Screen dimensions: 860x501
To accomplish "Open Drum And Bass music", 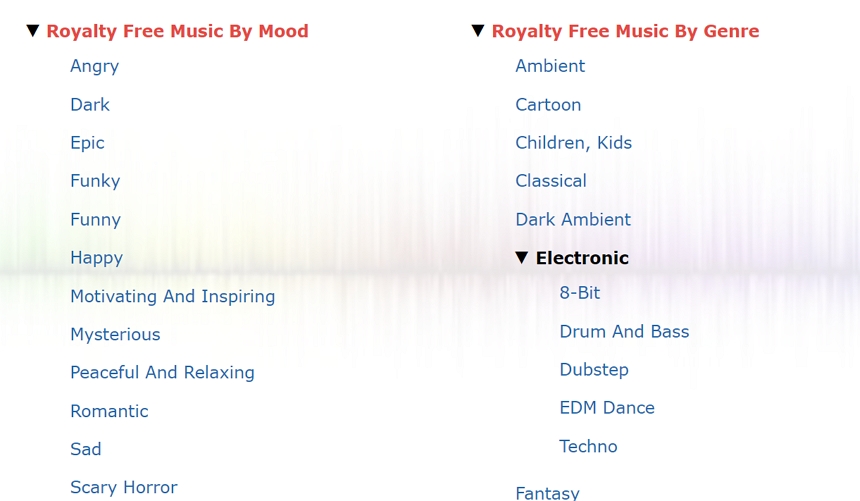I will tap(624, 331).
